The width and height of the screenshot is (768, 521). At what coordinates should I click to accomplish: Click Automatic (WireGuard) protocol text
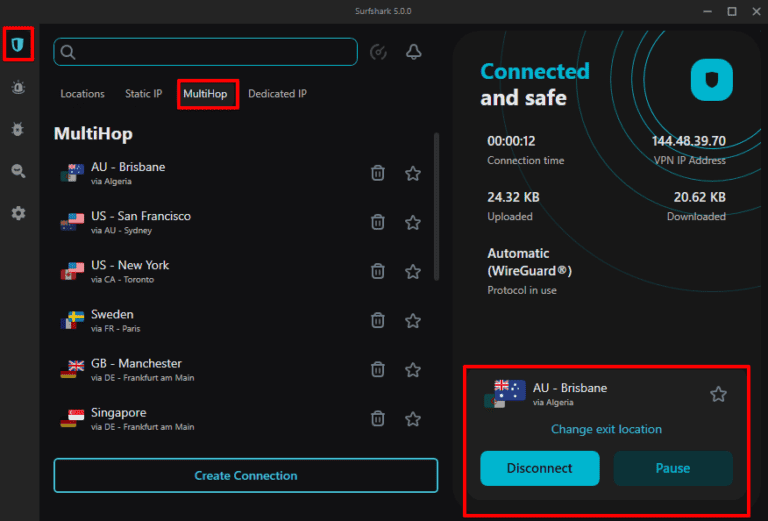click(x=529, y=262)
